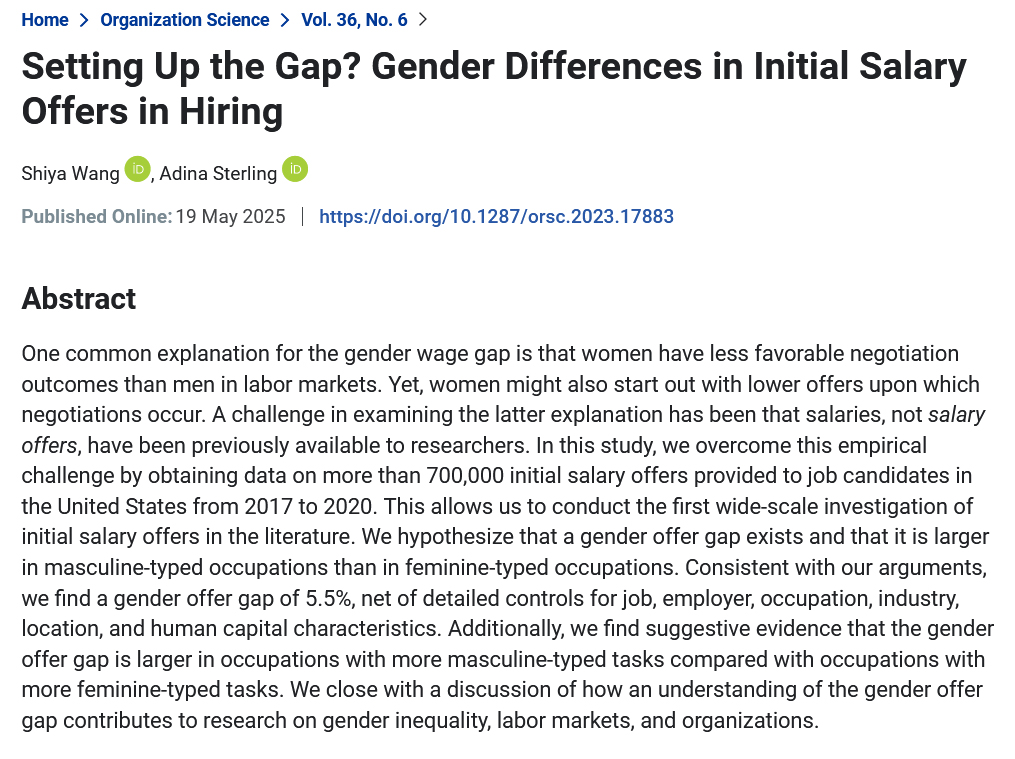
Task: Click the chevron arrow after Home breadcrumb
Action: click(x=85, y=20)
